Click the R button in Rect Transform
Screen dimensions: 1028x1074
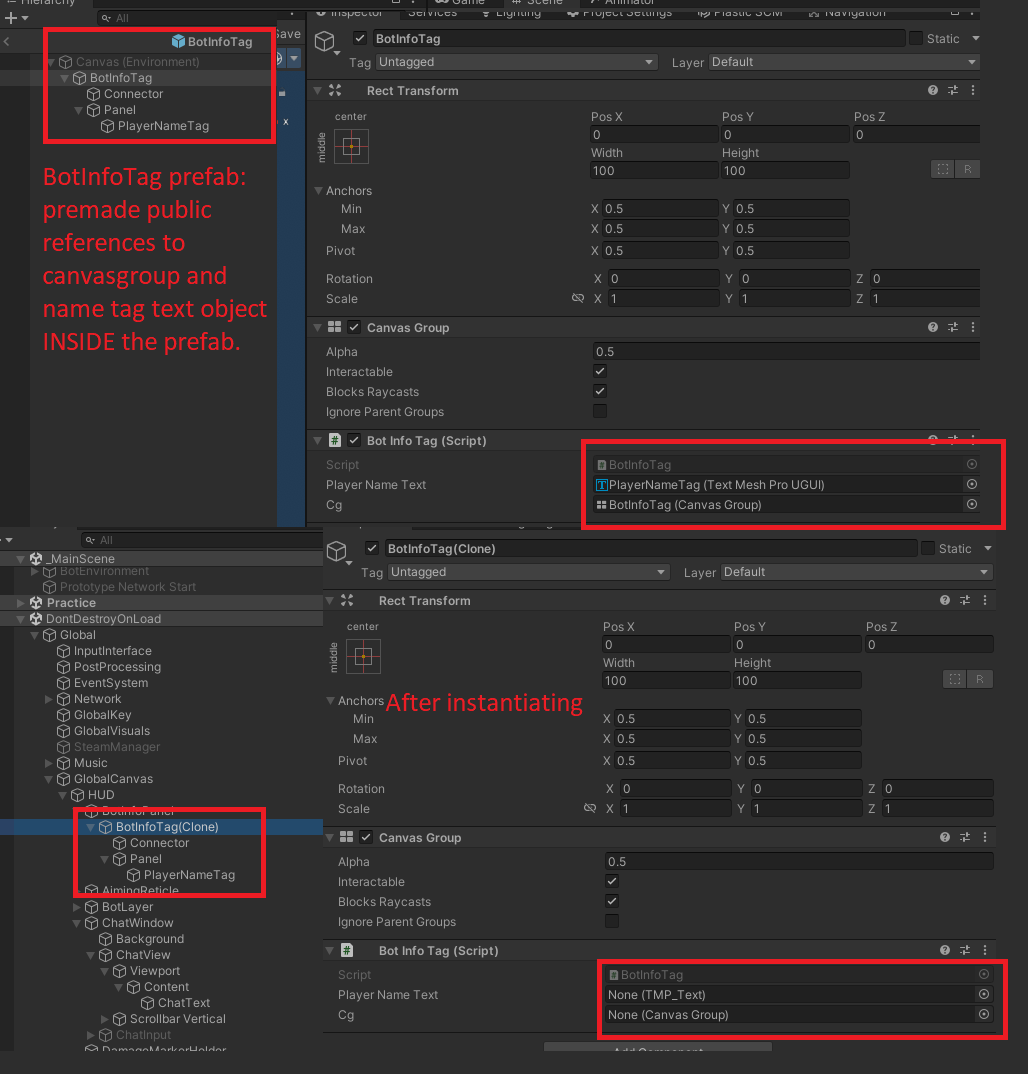click(968, 169)
